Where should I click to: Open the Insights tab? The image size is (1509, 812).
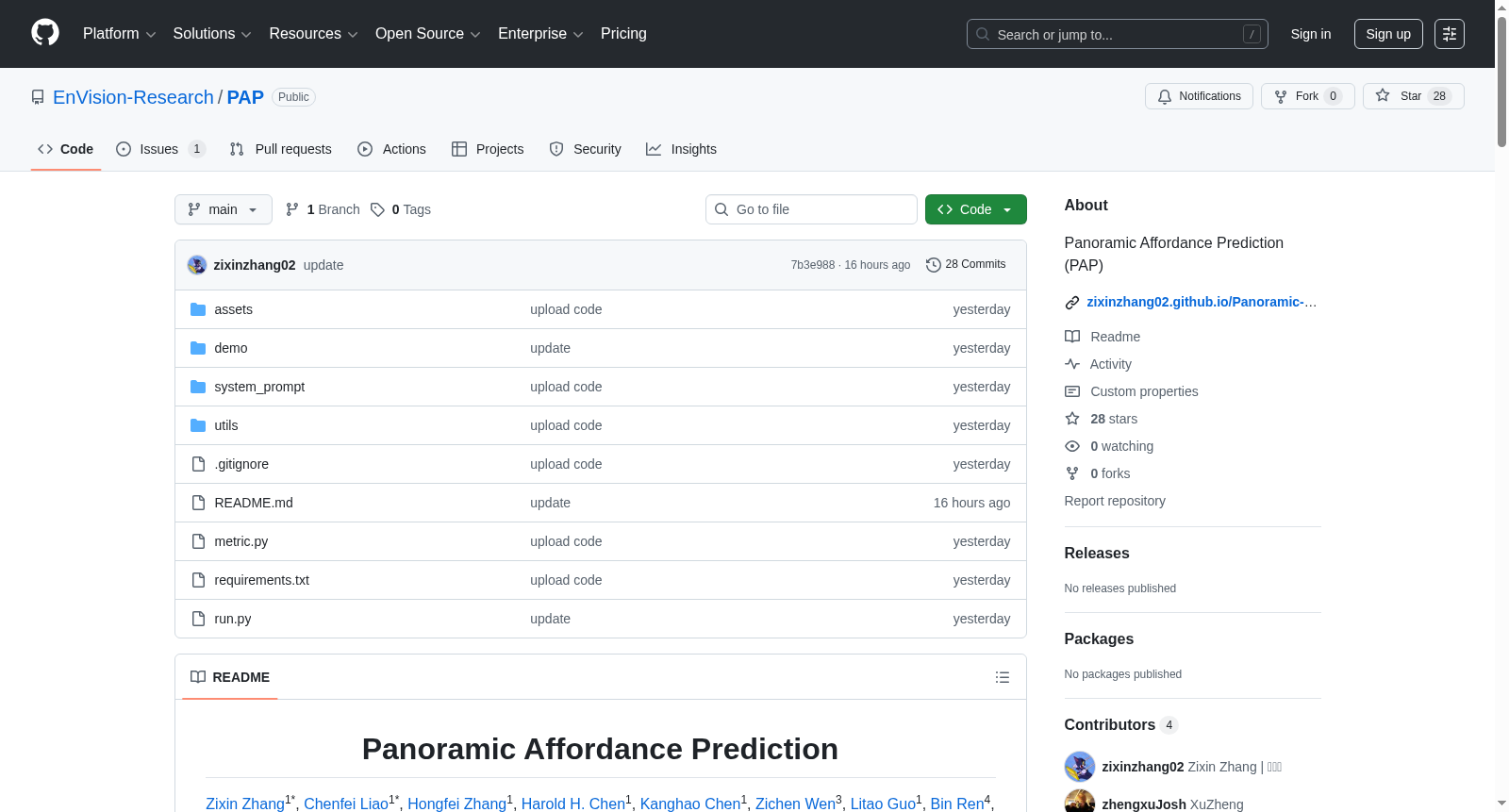click(681, 149)
